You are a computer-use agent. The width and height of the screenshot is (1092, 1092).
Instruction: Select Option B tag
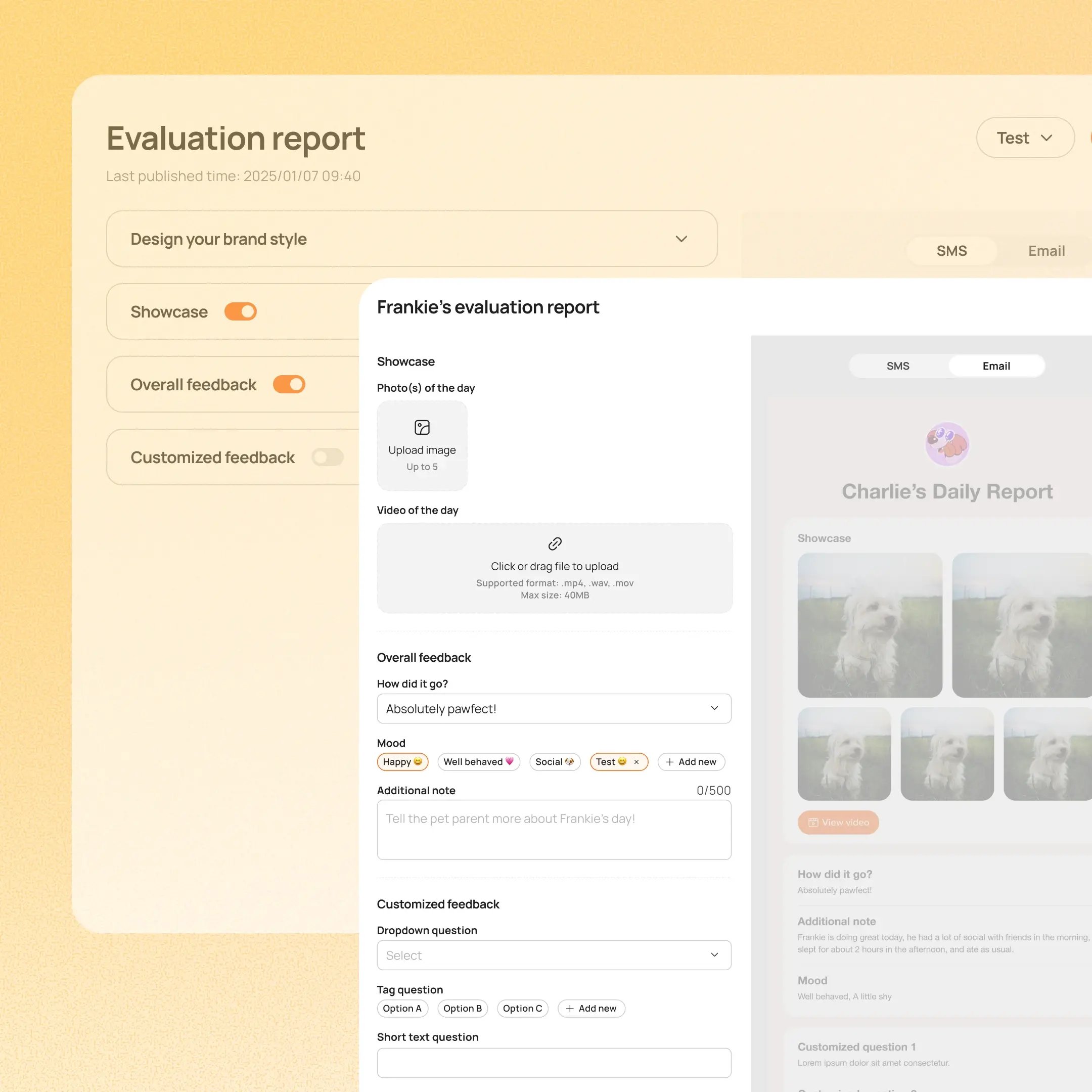(x=463, y=1009)
